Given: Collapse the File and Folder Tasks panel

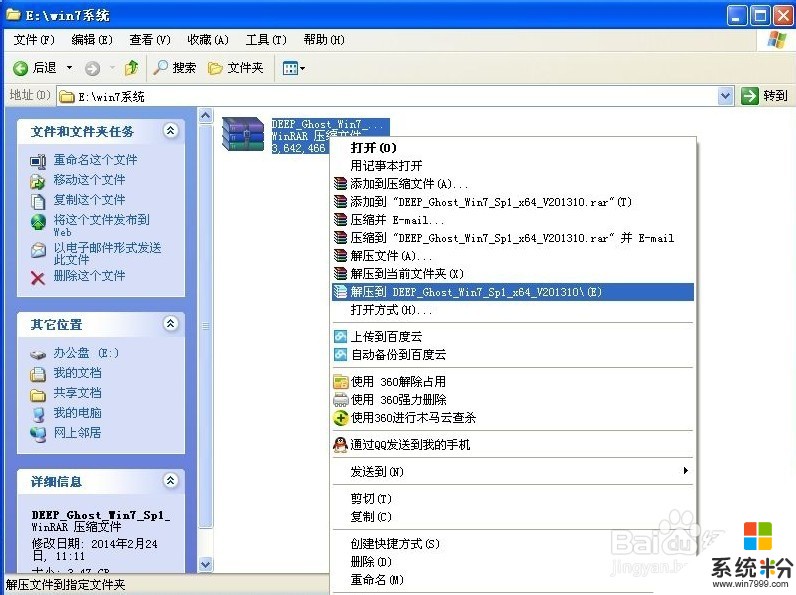Looking at the screenshot, I should 171,131.
